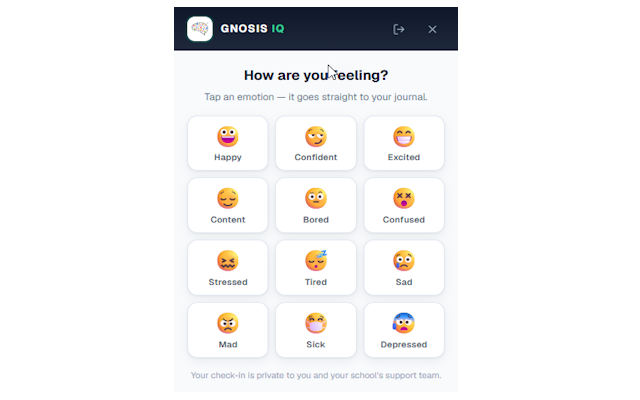Click the sign out icon in header
The width and height of the screenshot is (640, 400).
click(x=399, y=29)
